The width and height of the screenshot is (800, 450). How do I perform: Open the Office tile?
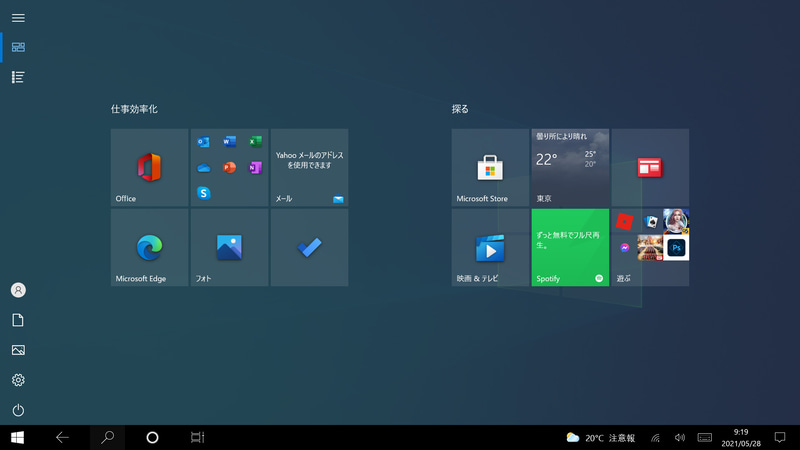(x=149, y=167)
